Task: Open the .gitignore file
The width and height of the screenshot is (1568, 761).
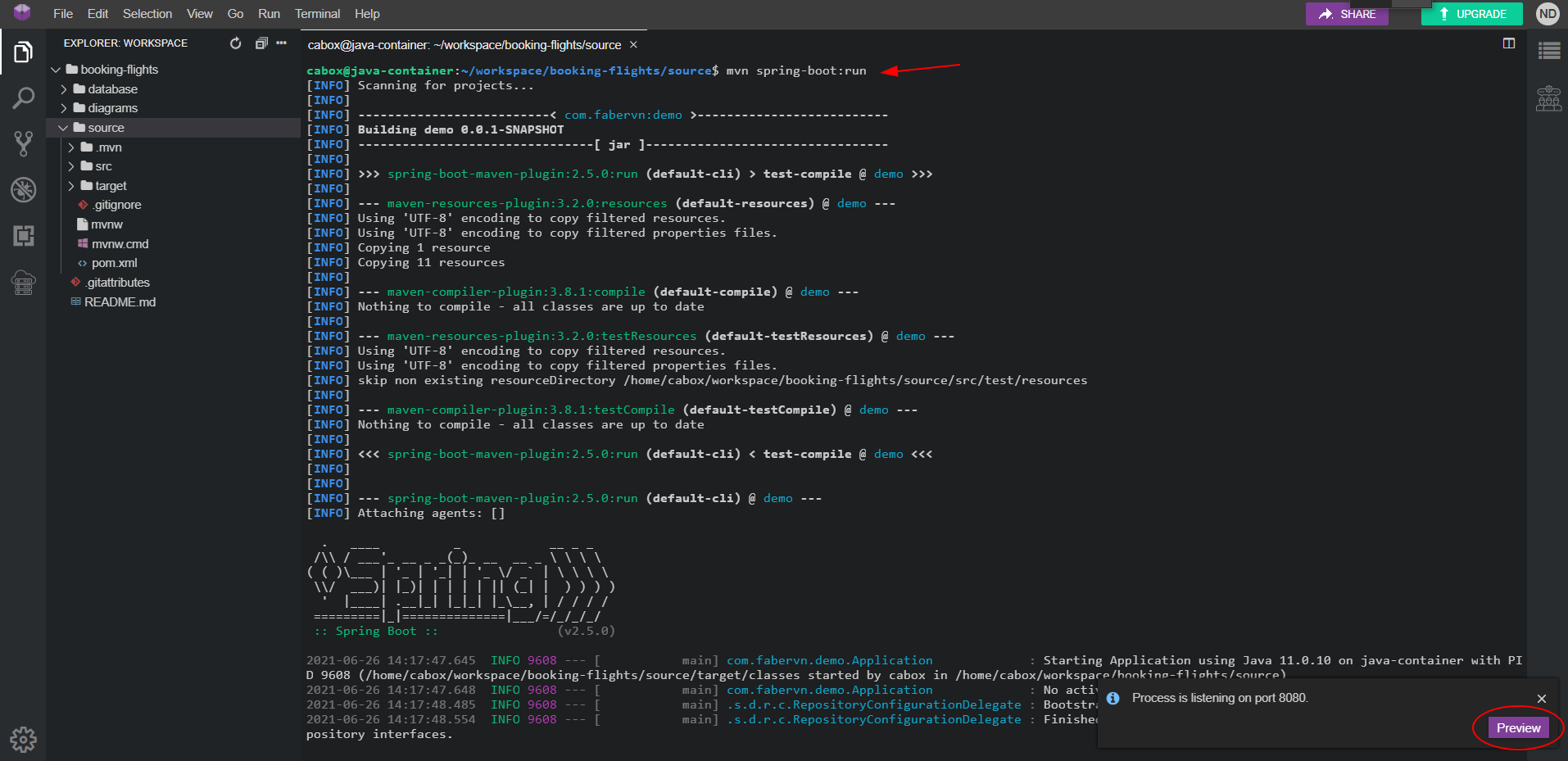Action: click(116, 205)
